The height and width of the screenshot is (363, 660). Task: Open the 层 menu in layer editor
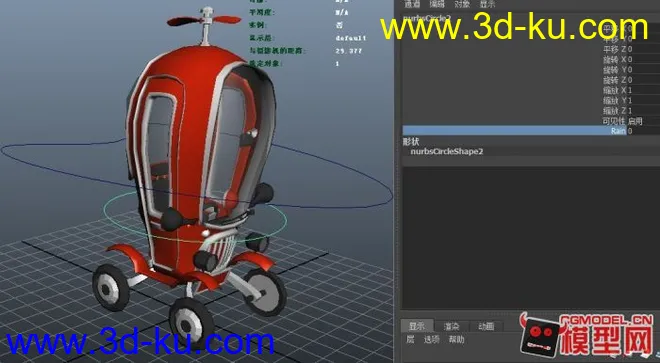pos(410,339)
